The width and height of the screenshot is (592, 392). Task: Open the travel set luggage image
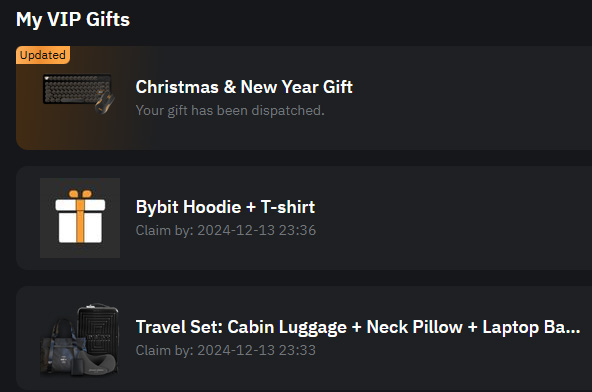point(80,340)
